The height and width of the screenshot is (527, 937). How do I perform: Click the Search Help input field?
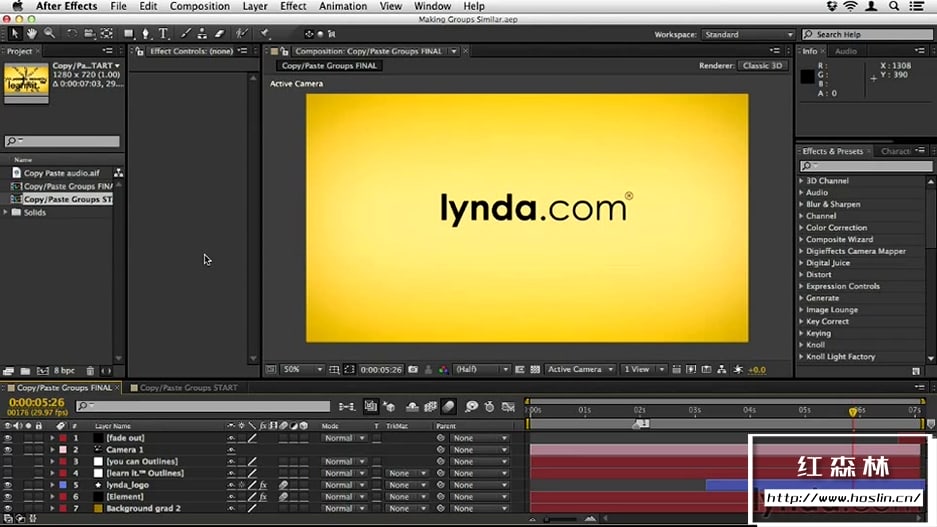tap(867, 35)
